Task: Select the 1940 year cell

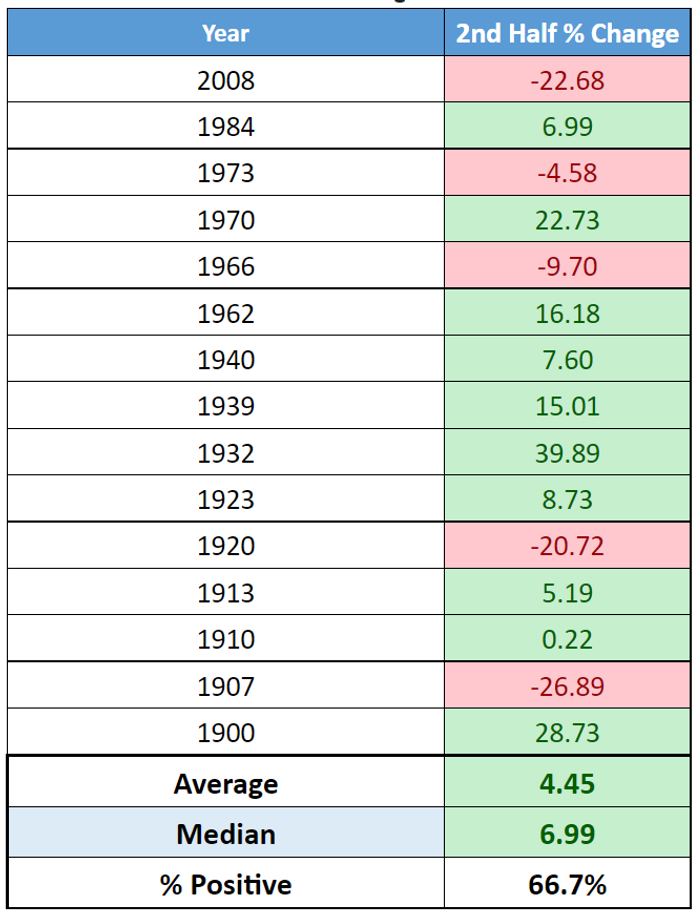Action: [x=226, y=360]
